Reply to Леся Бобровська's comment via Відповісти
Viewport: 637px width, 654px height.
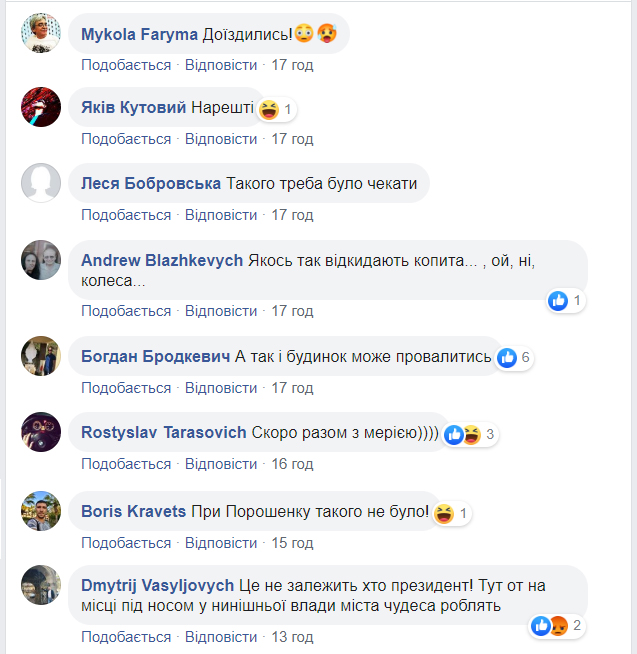pos(221,215)
